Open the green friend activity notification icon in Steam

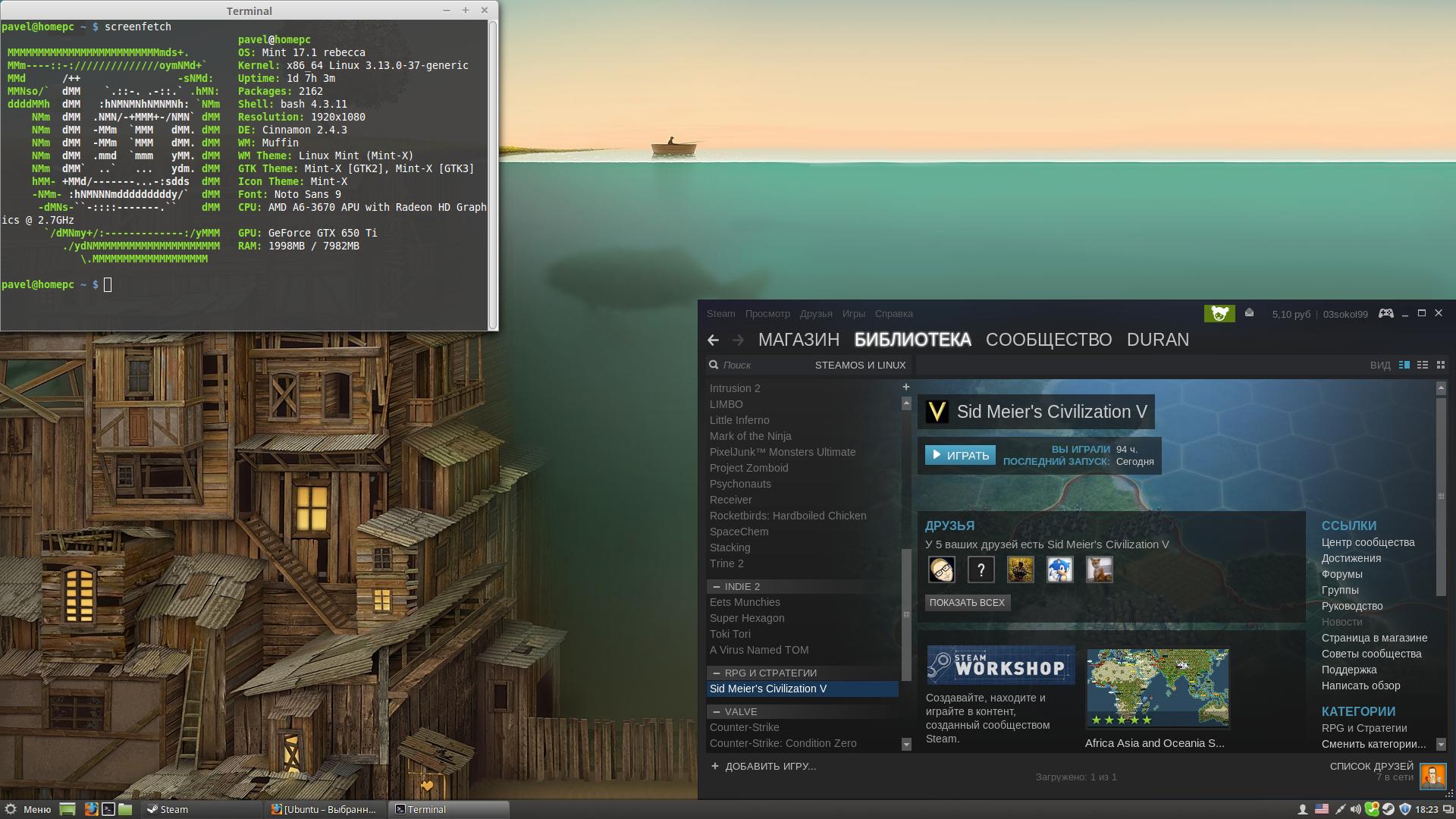click(x=1219, y=313)
